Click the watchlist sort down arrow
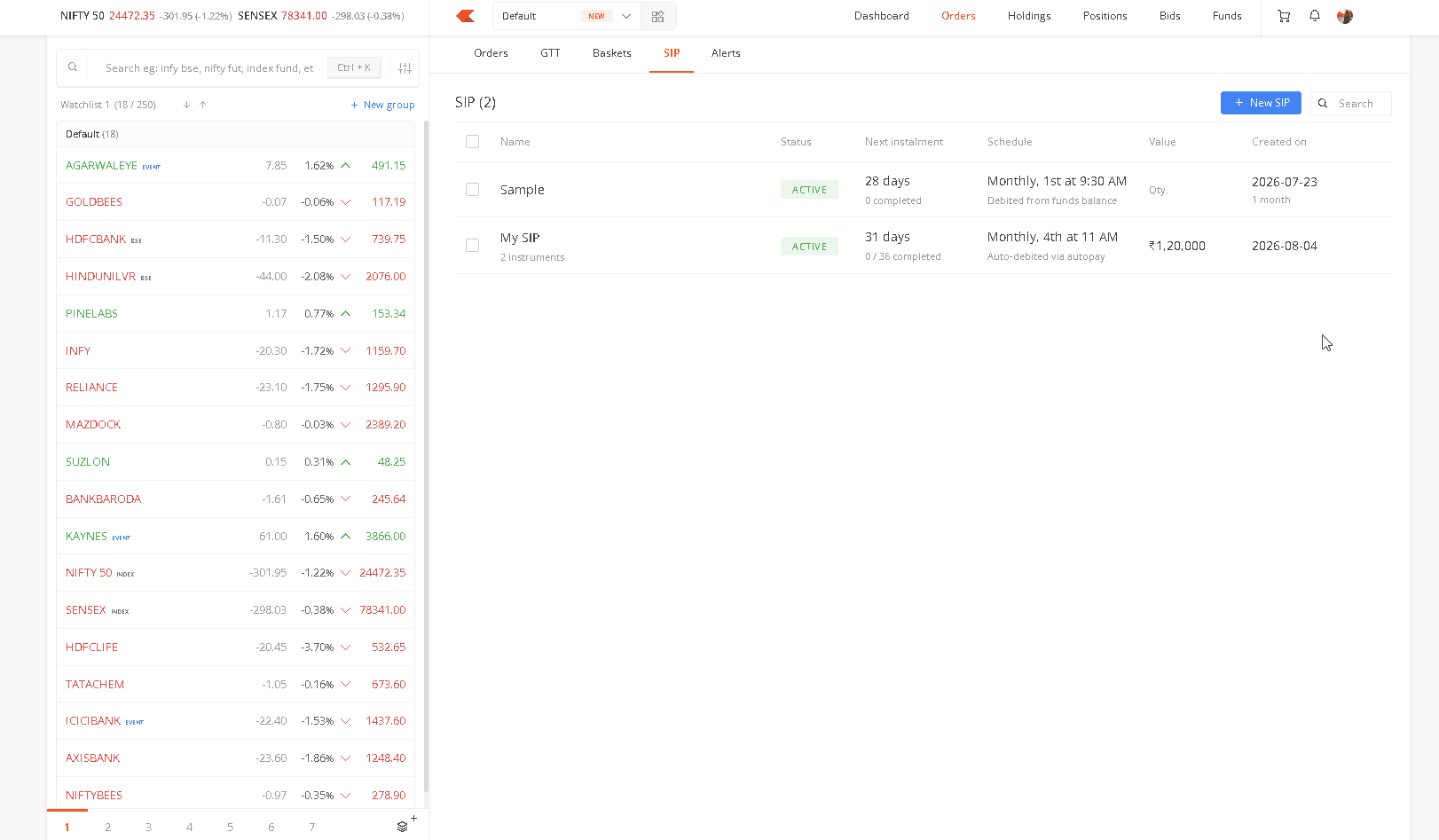 (186, 105)
